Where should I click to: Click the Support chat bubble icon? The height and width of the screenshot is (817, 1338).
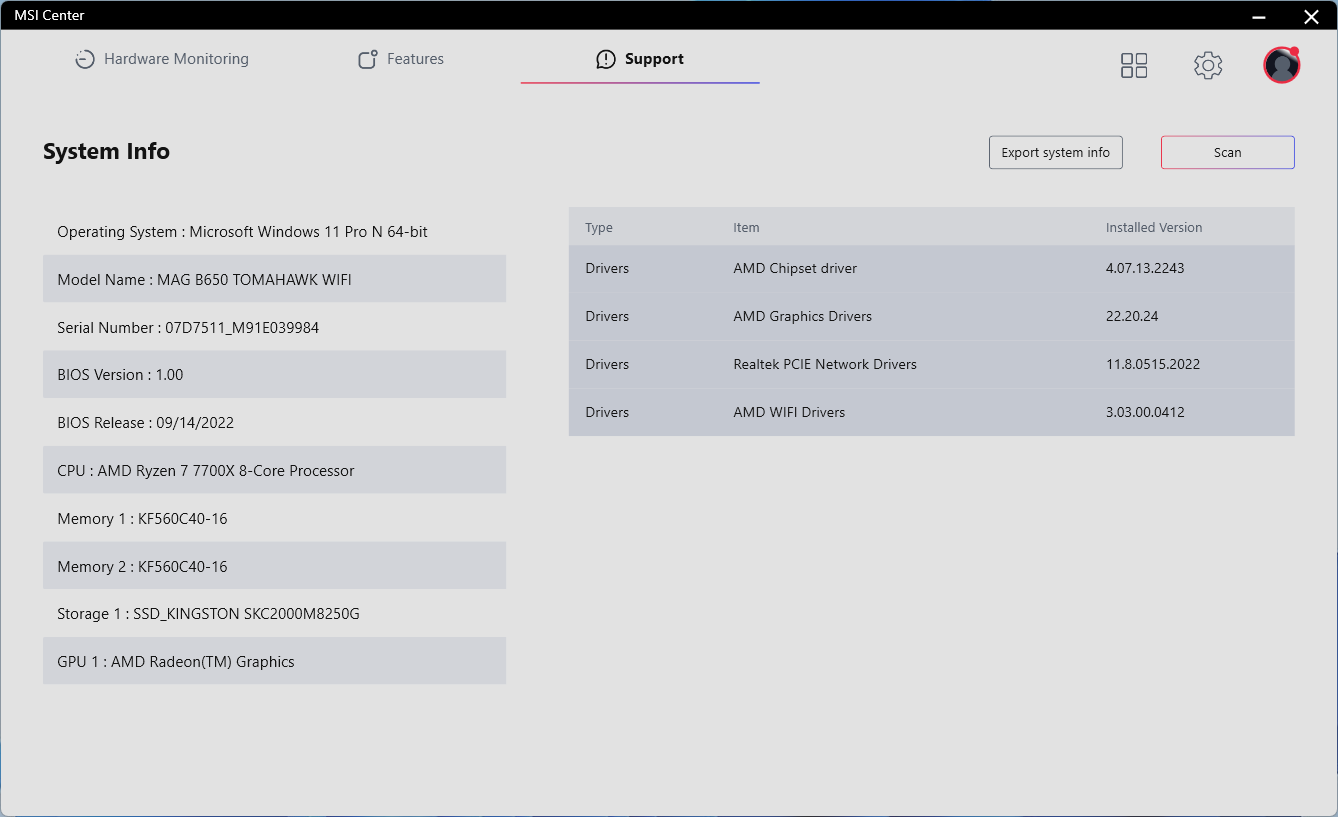click(x=606, y=60)
